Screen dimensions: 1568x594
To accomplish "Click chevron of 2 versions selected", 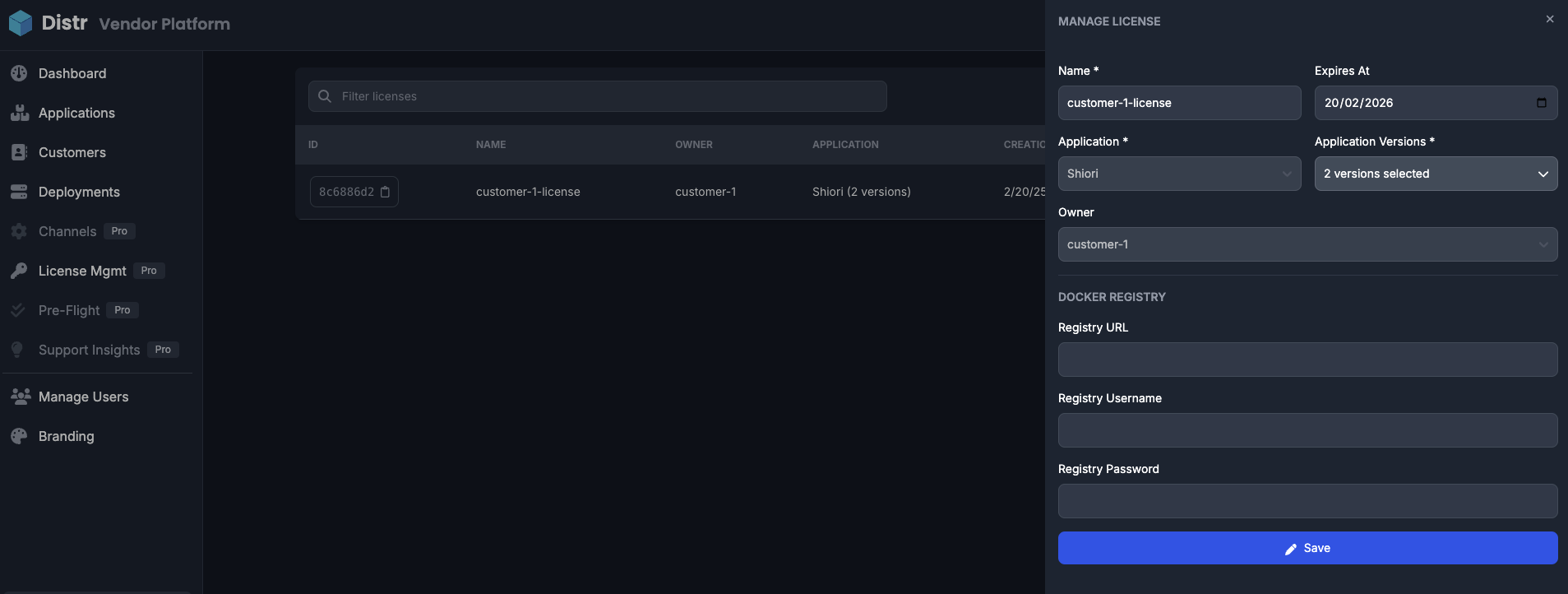I will click(1543, 174).
